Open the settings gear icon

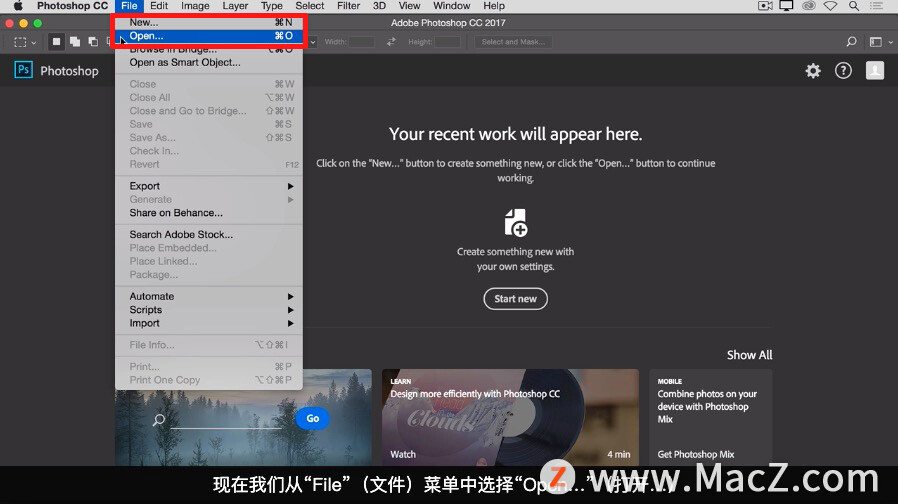pyautogui.click(x=813, y=70)
